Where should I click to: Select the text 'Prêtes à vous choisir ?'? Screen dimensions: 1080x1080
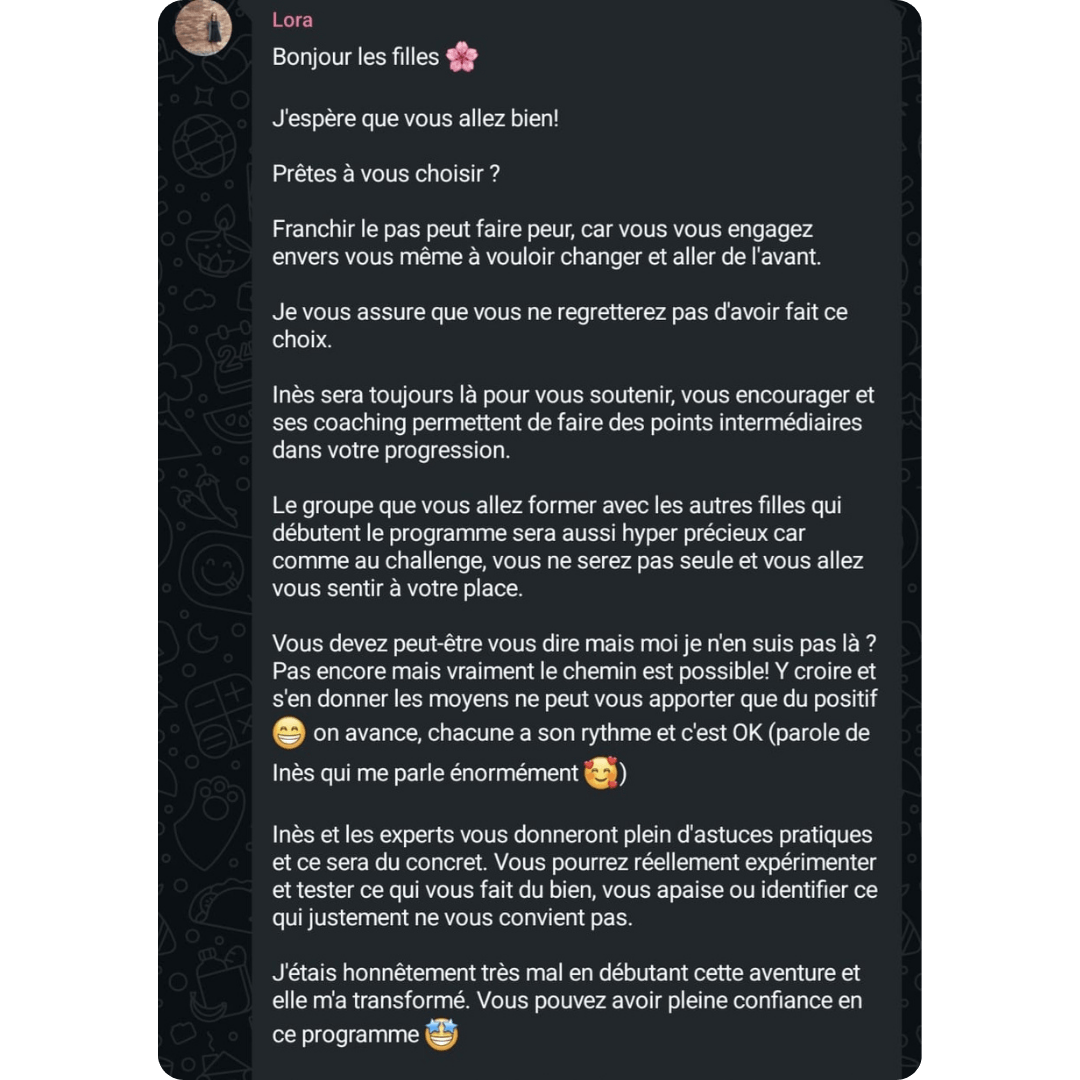pyautogui.click(x=386, y=174)
